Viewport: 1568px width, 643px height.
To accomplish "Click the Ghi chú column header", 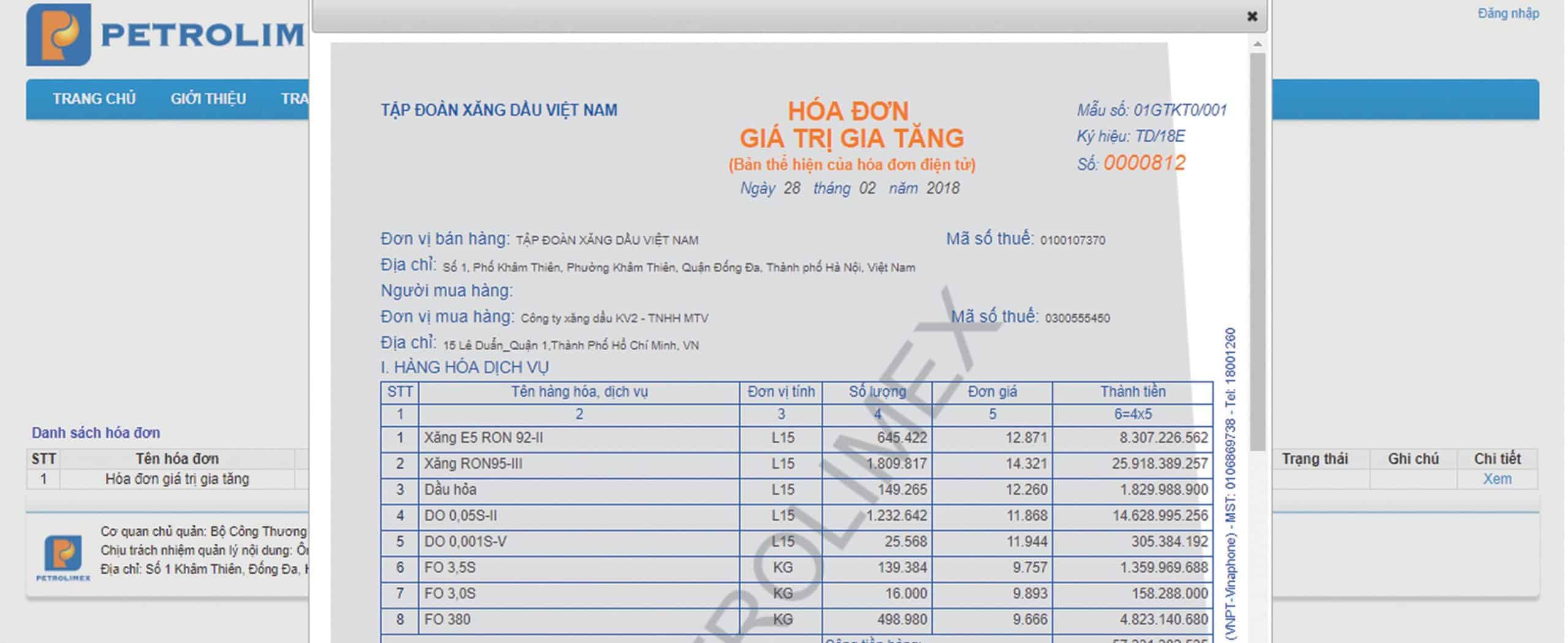I will (x=1413, y=459).
